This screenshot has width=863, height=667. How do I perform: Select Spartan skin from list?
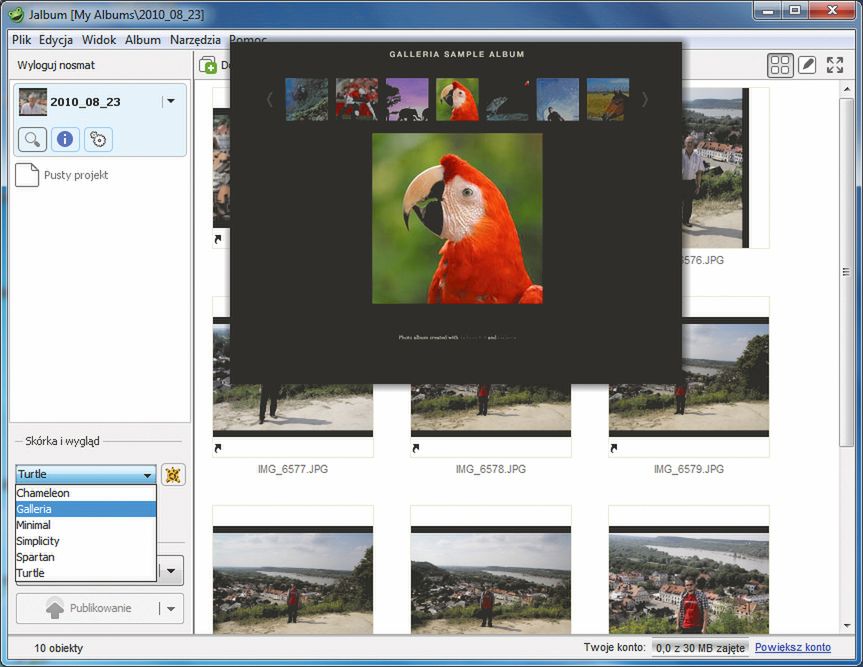coord(86,557)
